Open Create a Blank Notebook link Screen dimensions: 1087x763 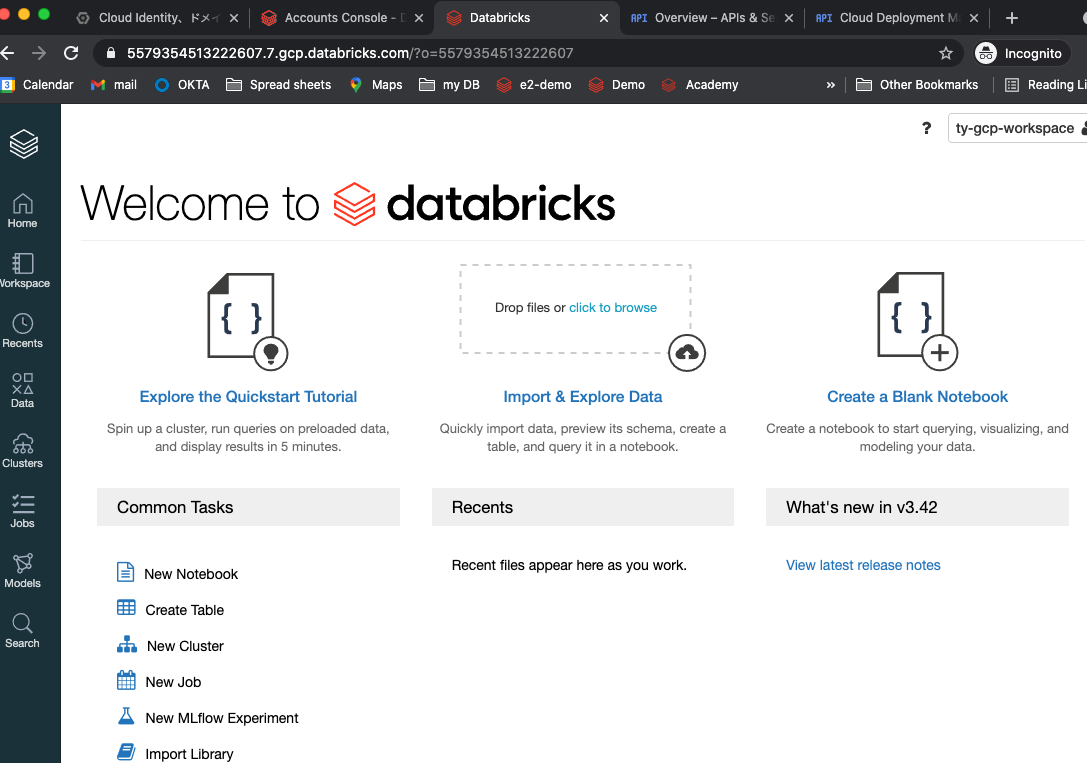coord(917,396)
